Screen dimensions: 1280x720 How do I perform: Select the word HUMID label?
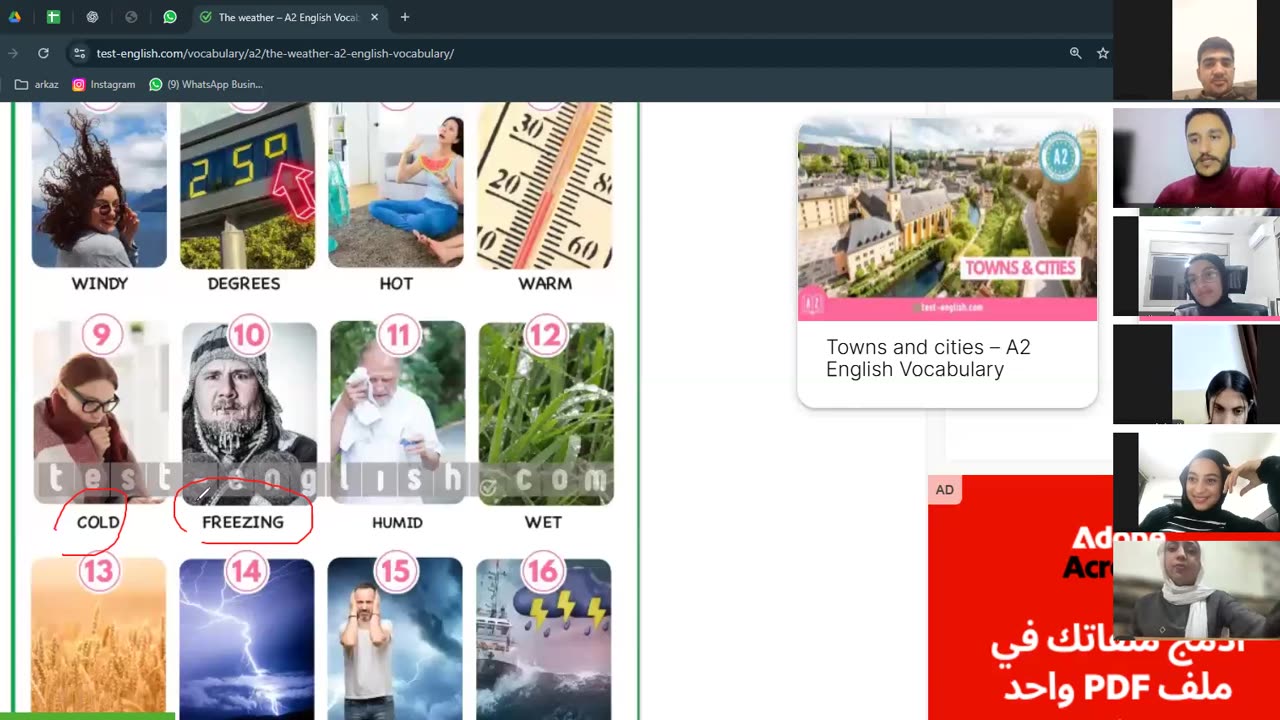coord(397,522)
